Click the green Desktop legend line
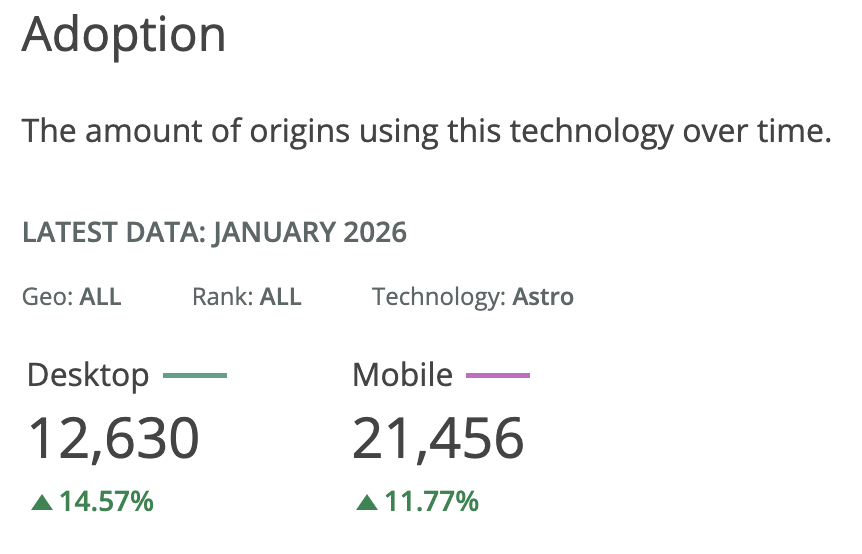This screenshot has height=554, width=862. [195, 376]
